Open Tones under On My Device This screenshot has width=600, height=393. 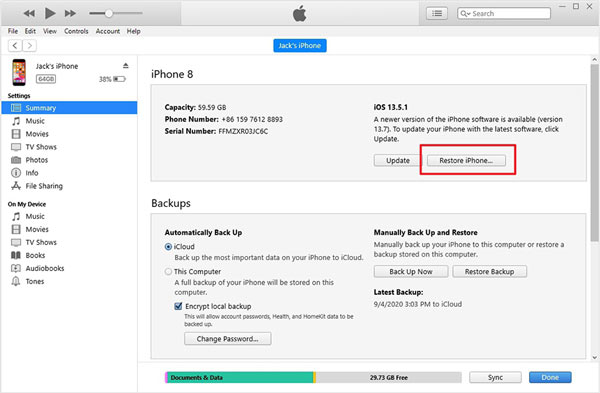34,281
